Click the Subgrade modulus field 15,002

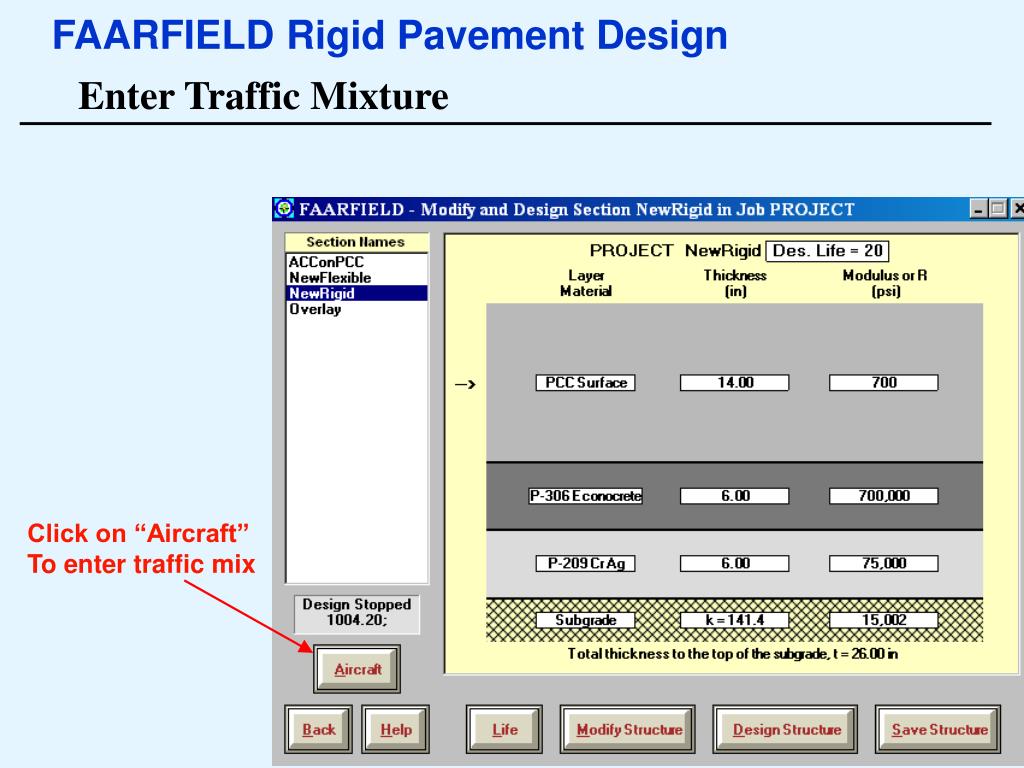[x=884, y=620]
